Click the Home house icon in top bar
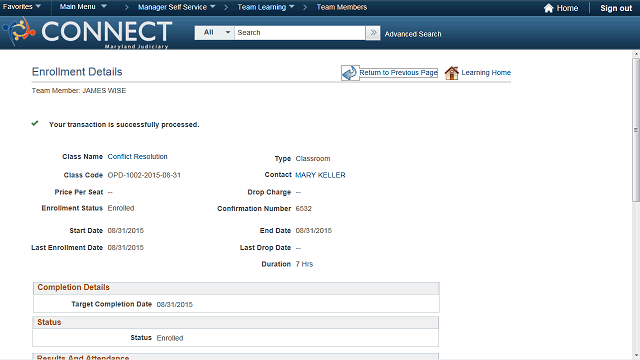The height and width of the screenshot is (360, 640). click(x=549, y=8)
